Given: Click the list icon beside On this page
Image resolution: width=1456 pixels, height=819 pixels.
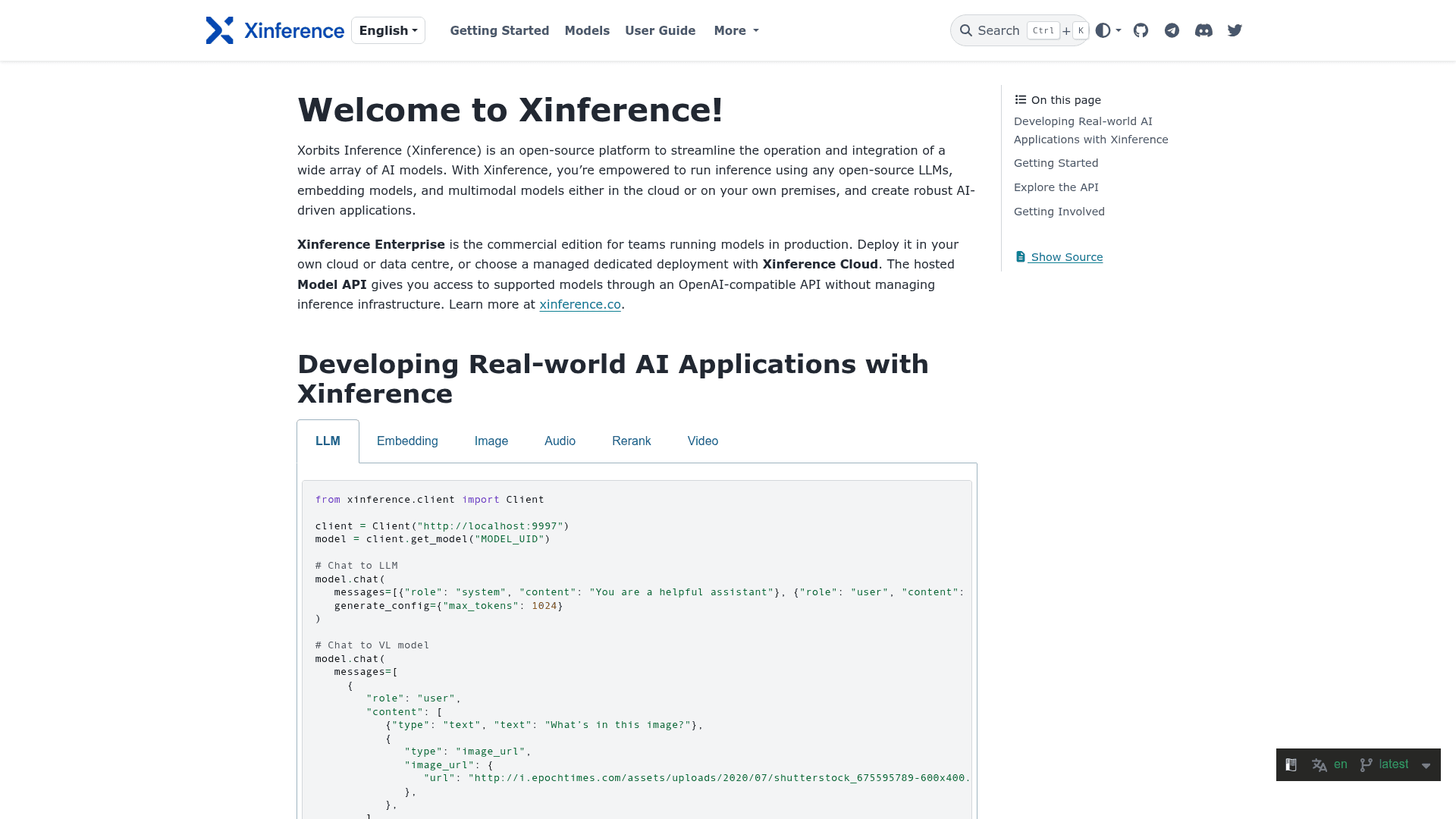Looking at the screenshot, I should pos(1021,99).
